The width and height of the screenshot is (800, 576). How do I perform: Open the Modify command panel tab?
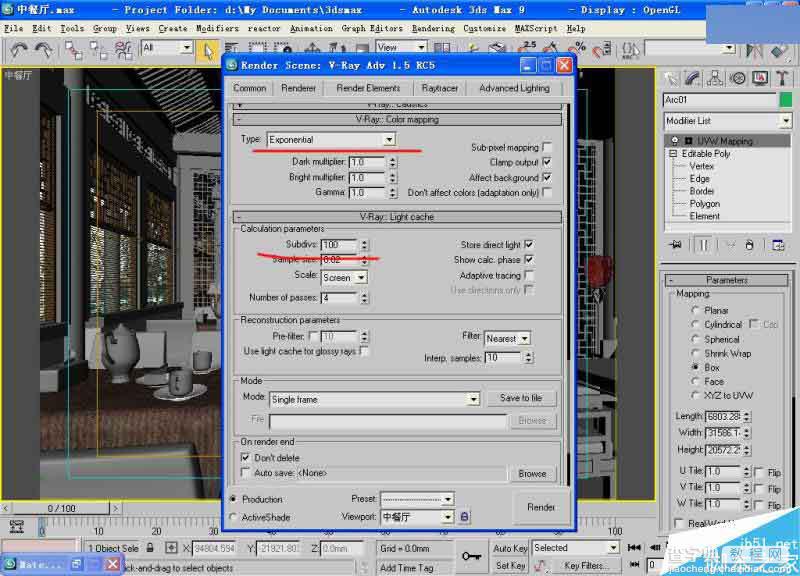click(692, 78)
